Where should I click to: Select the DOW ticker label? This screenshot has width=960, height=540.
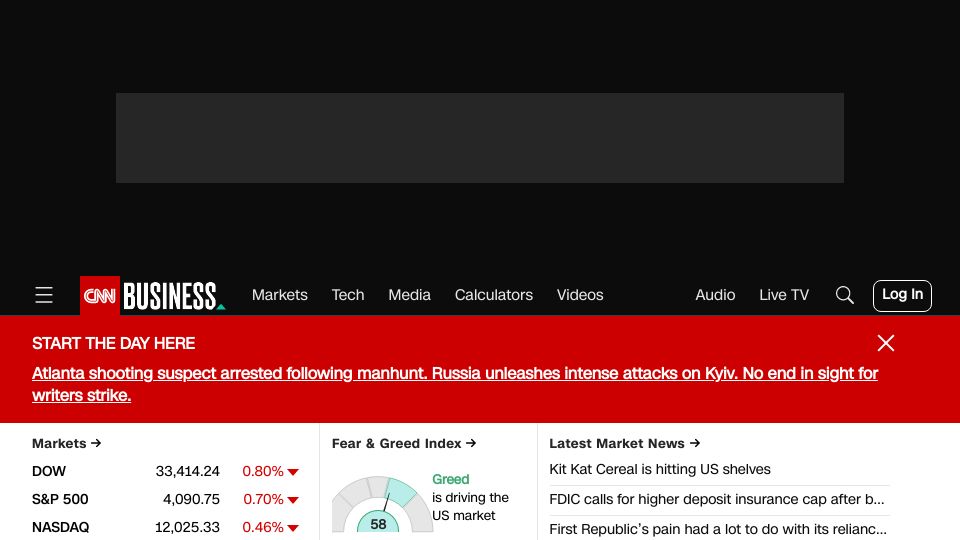(x=49, y=471)
